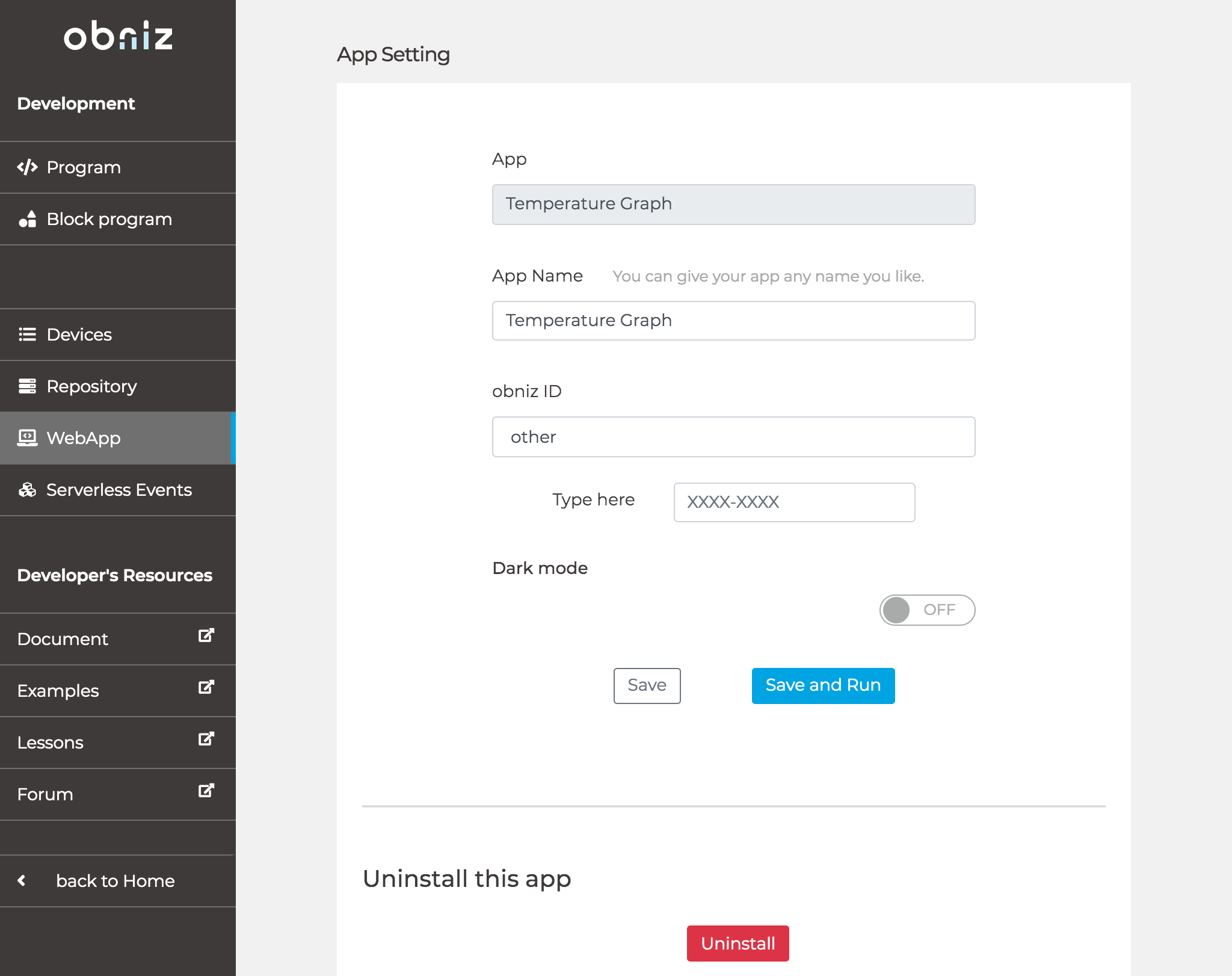The height and width of the screenshot is (976, 1232).
Task: Click the XXXX-XXXX obniz ID input
Action: tap(794, 502)
